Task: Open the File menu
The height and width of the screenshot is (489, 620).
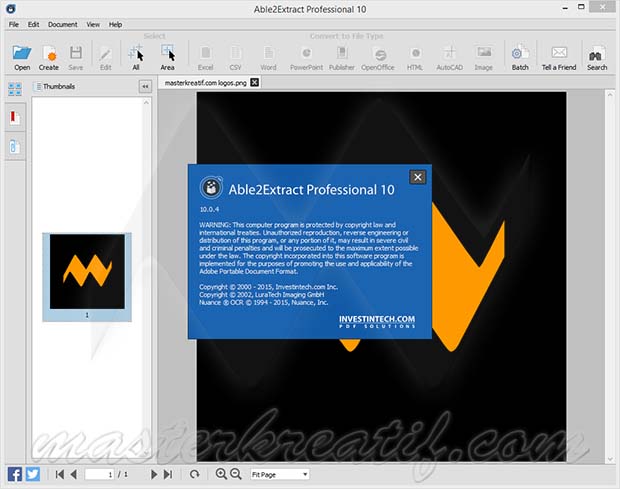Action: pyautogui.click(x=14, y=25)
